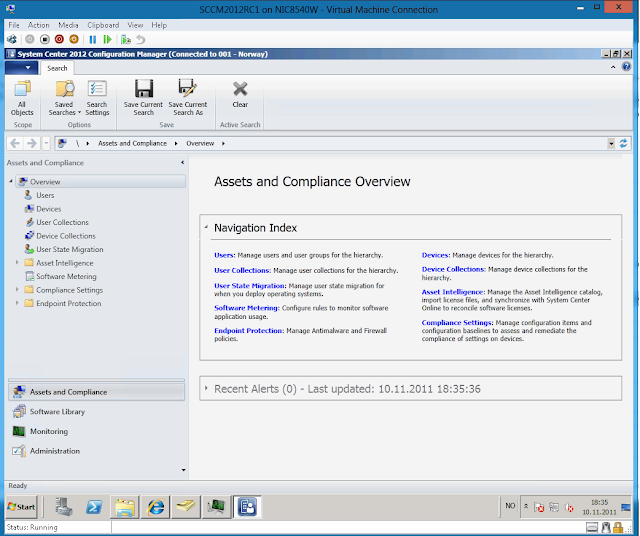This screenshot has width=640, height=536.
Task: Switch to Assets and Compliance workspace
Action: [x=96, y=392]
